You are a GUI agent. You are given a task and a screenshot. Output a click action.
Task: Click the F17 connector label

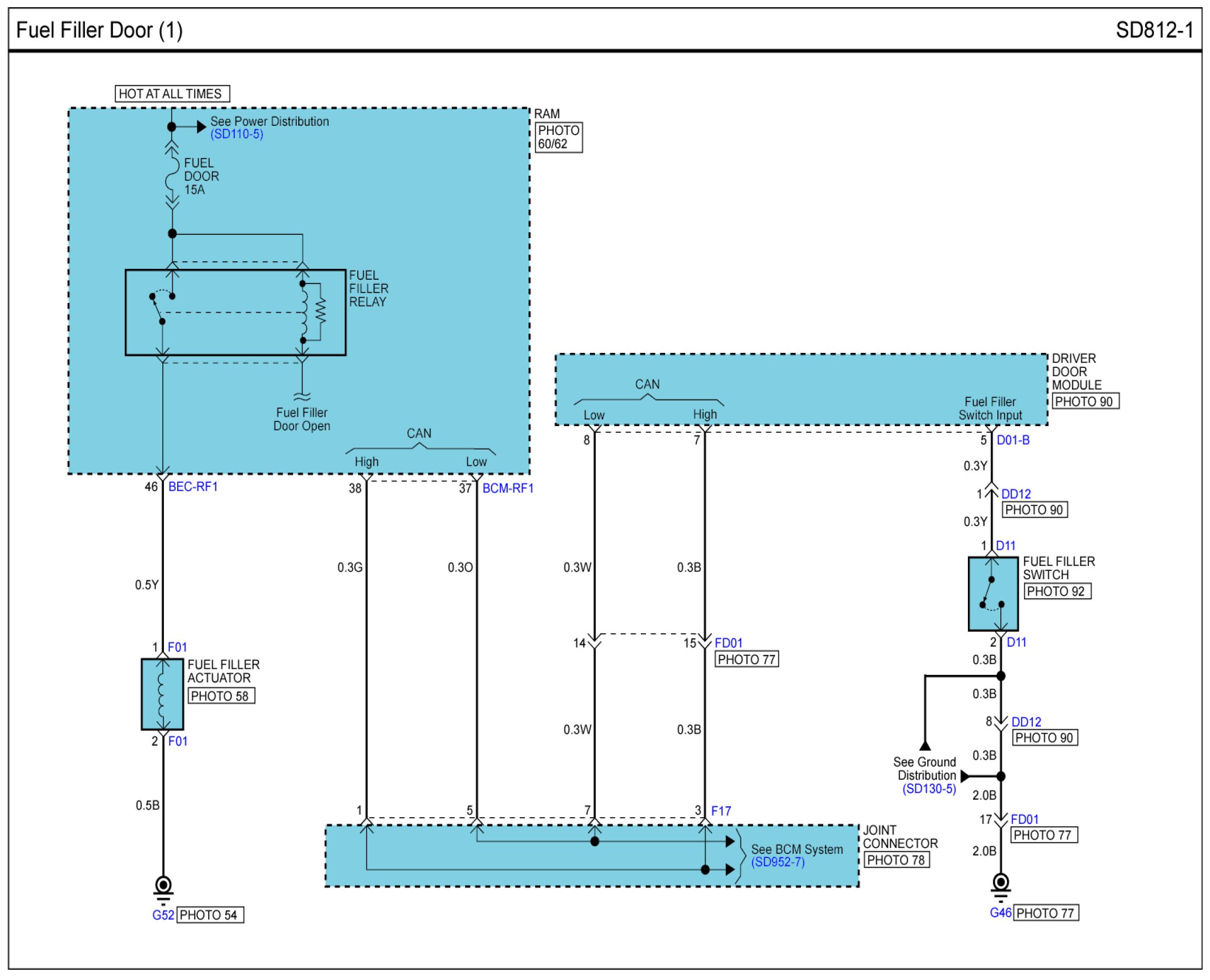(x=721, y=811)
